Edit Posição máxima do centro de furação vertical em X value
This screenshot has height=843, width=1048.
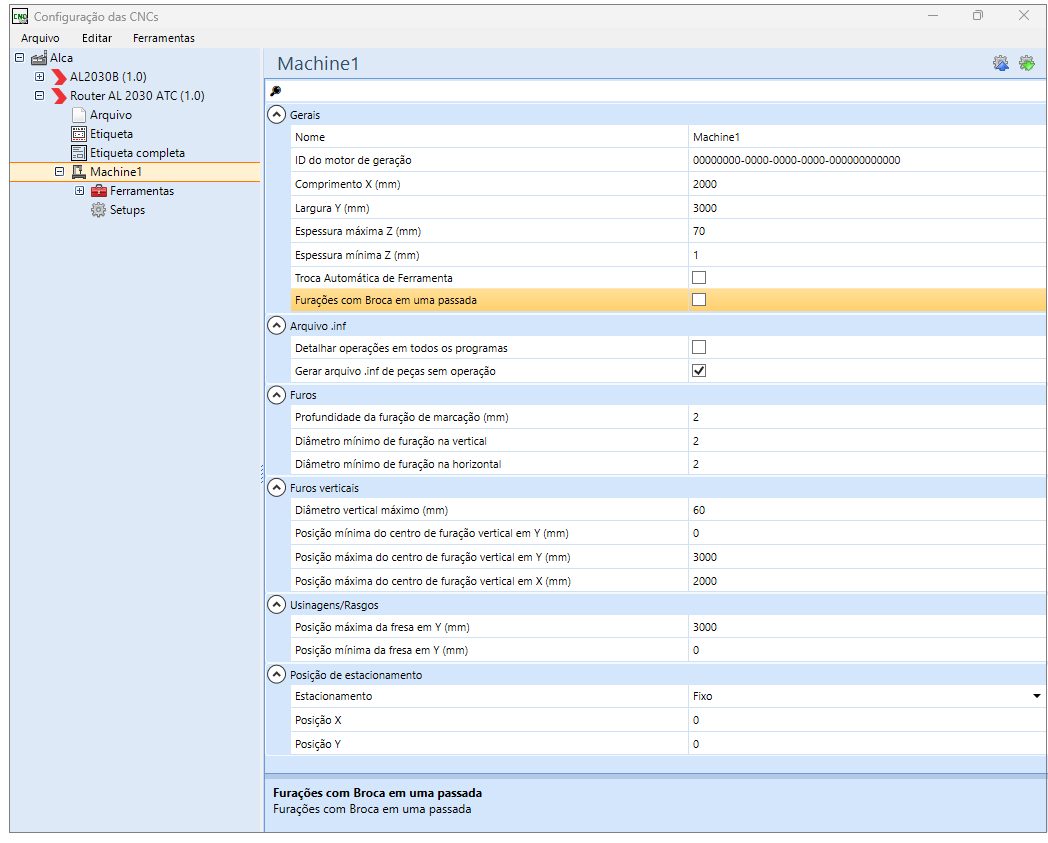tap(866, 581)
